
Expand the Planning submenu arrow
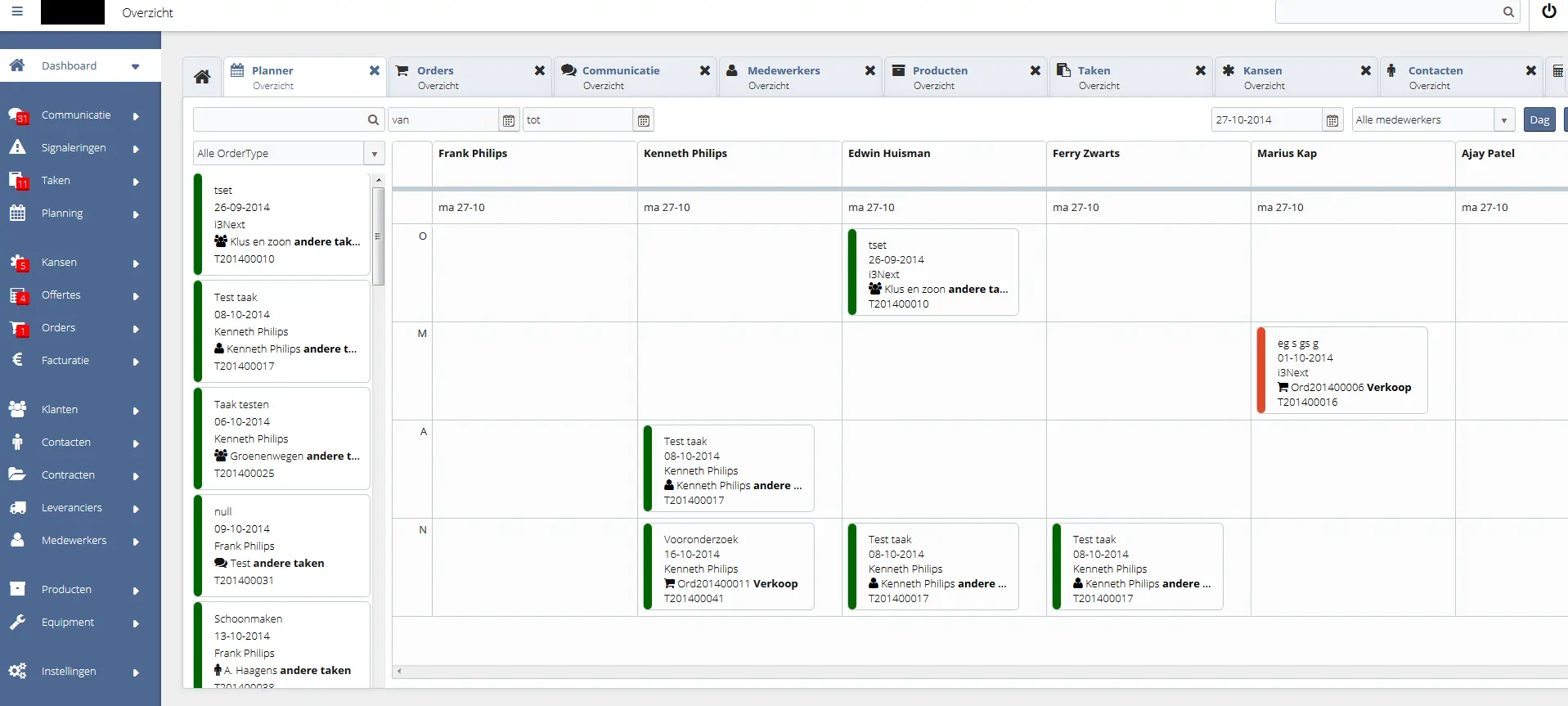coord(136,214)
